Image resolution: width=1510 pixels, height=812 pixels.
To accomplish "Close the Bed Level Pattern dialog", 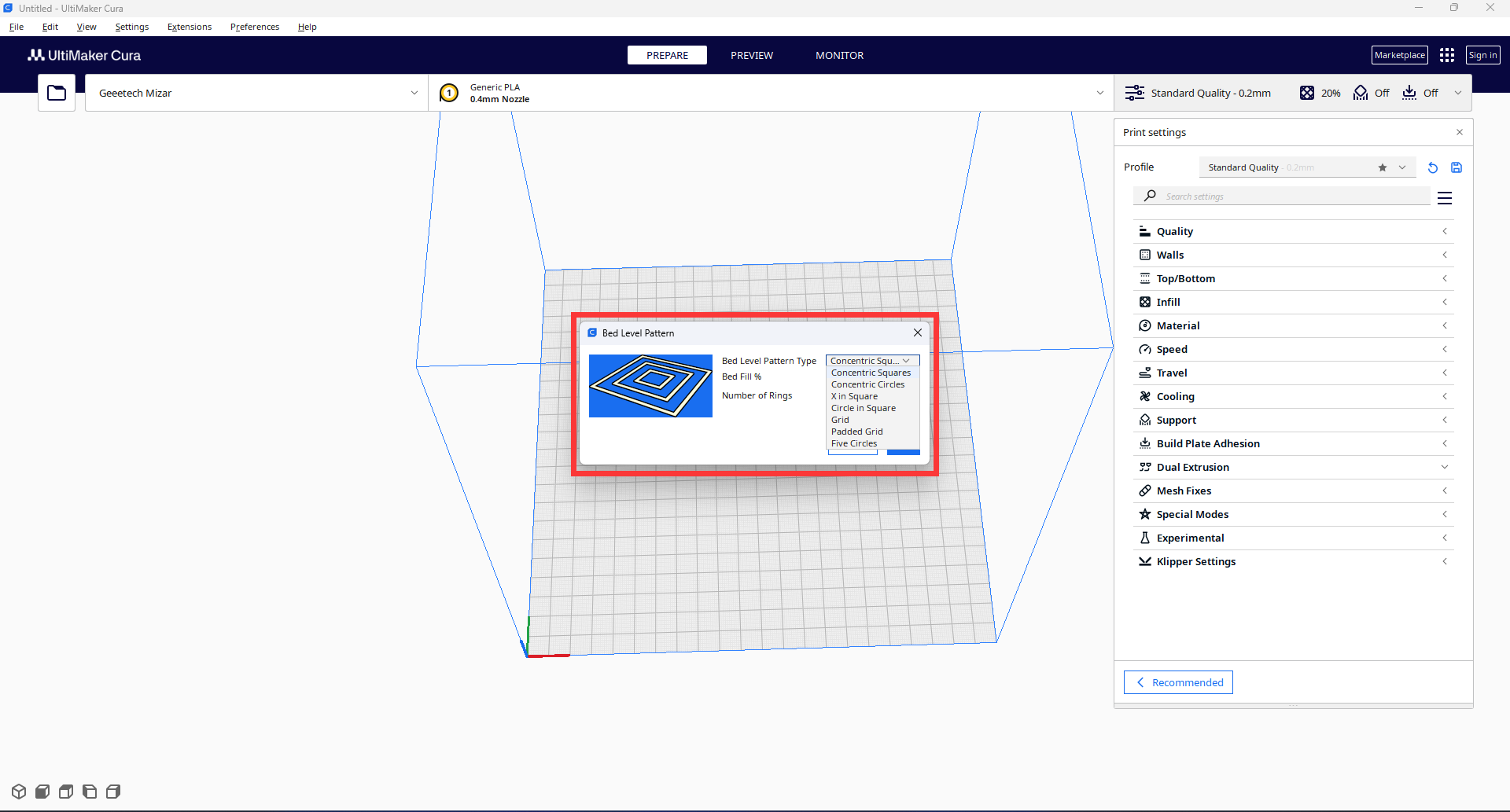I will click(918, 333).
